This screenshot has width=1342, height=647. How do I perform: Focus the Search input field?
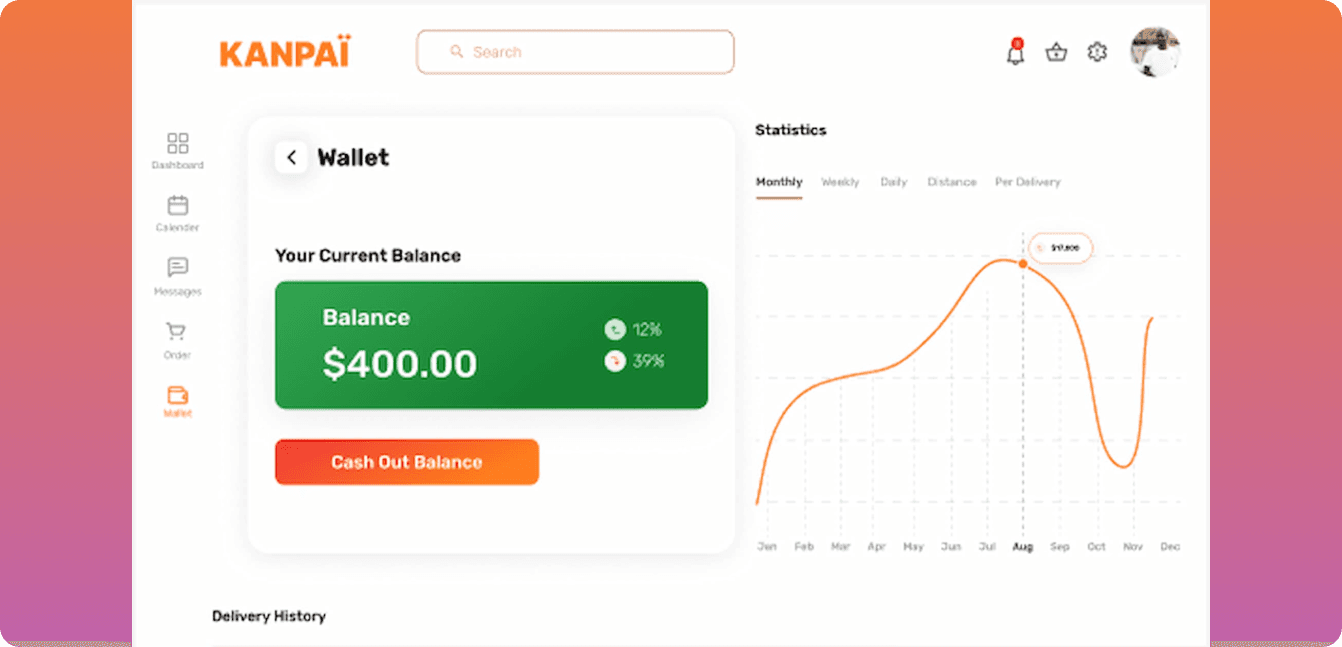[x=575, y=52]
